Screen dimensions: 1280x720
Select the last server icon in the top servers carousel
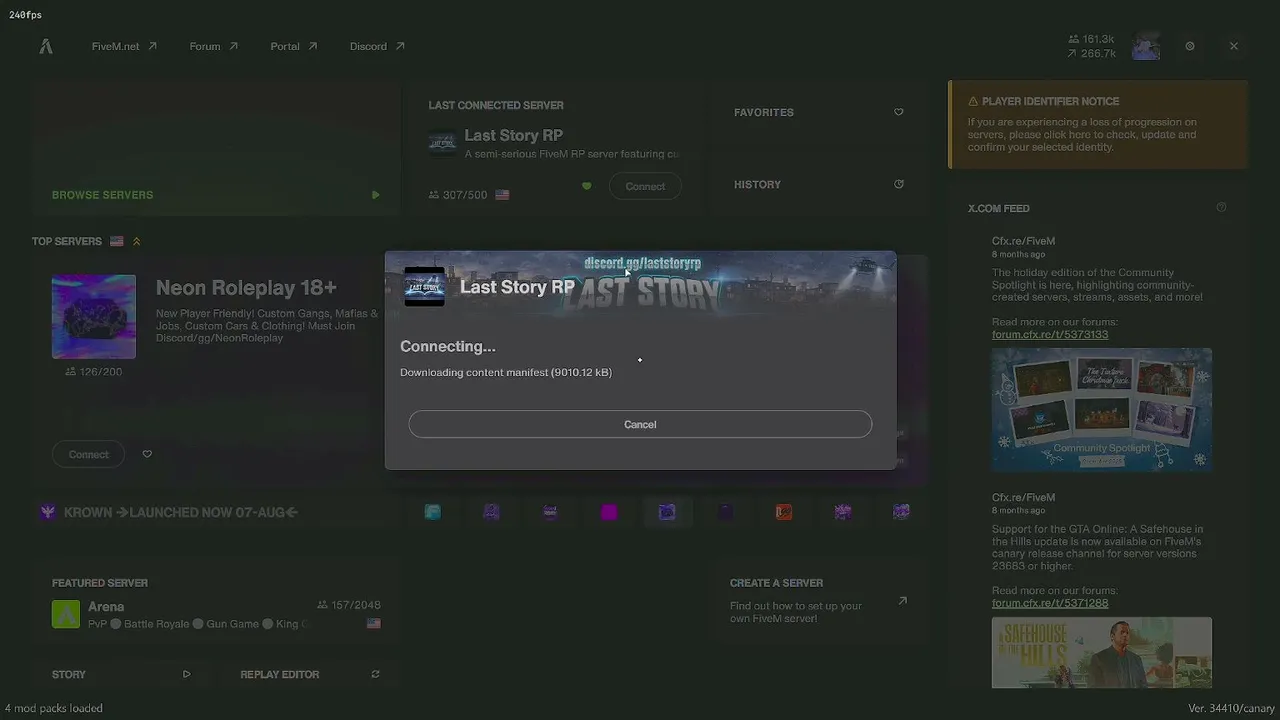(x=901, y=512)
